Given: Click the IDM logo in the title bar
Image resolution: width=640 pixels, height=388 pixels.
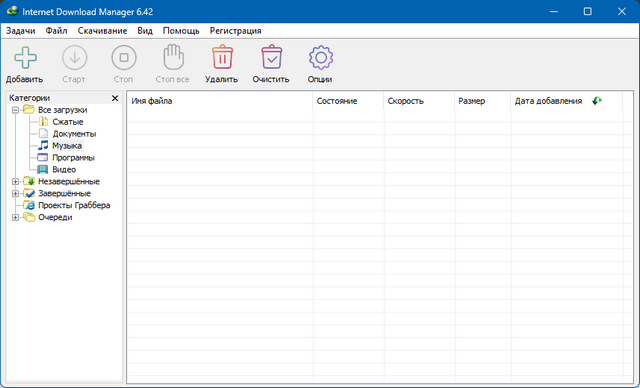Looking at the screenshot, I should [12, 11].
